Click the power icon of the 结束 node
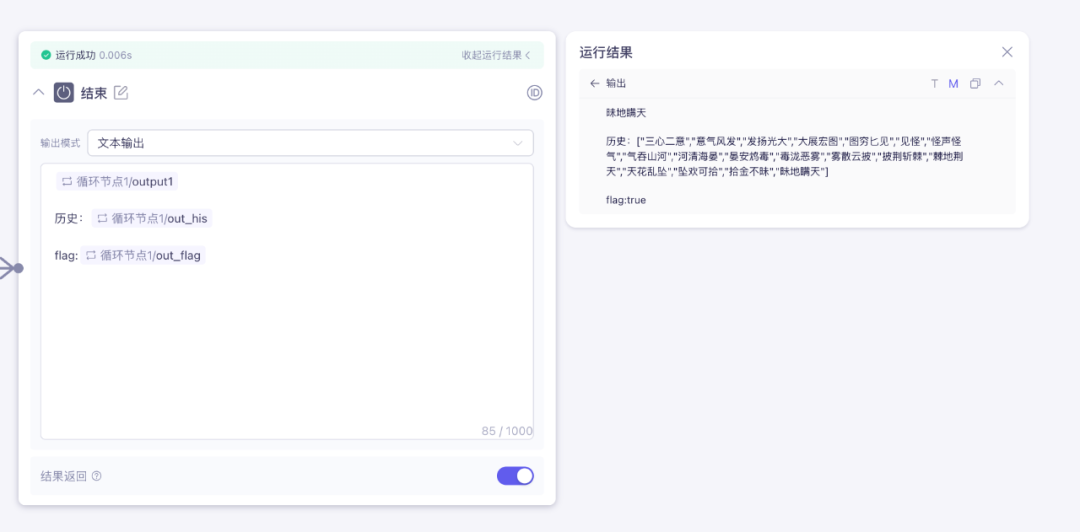 coord(64,92)
